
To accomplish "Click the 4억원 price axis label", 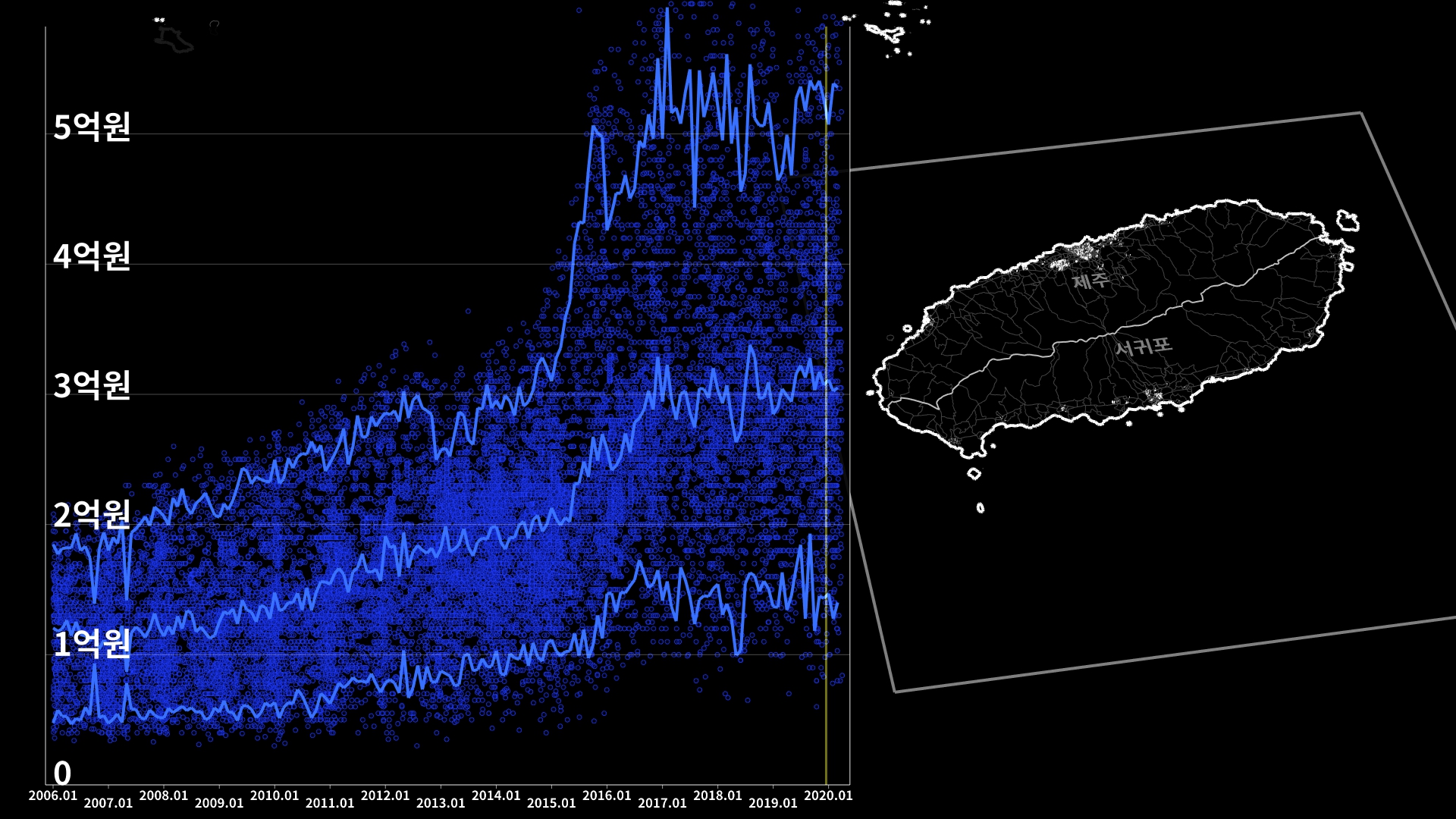I will coord(92,256).
